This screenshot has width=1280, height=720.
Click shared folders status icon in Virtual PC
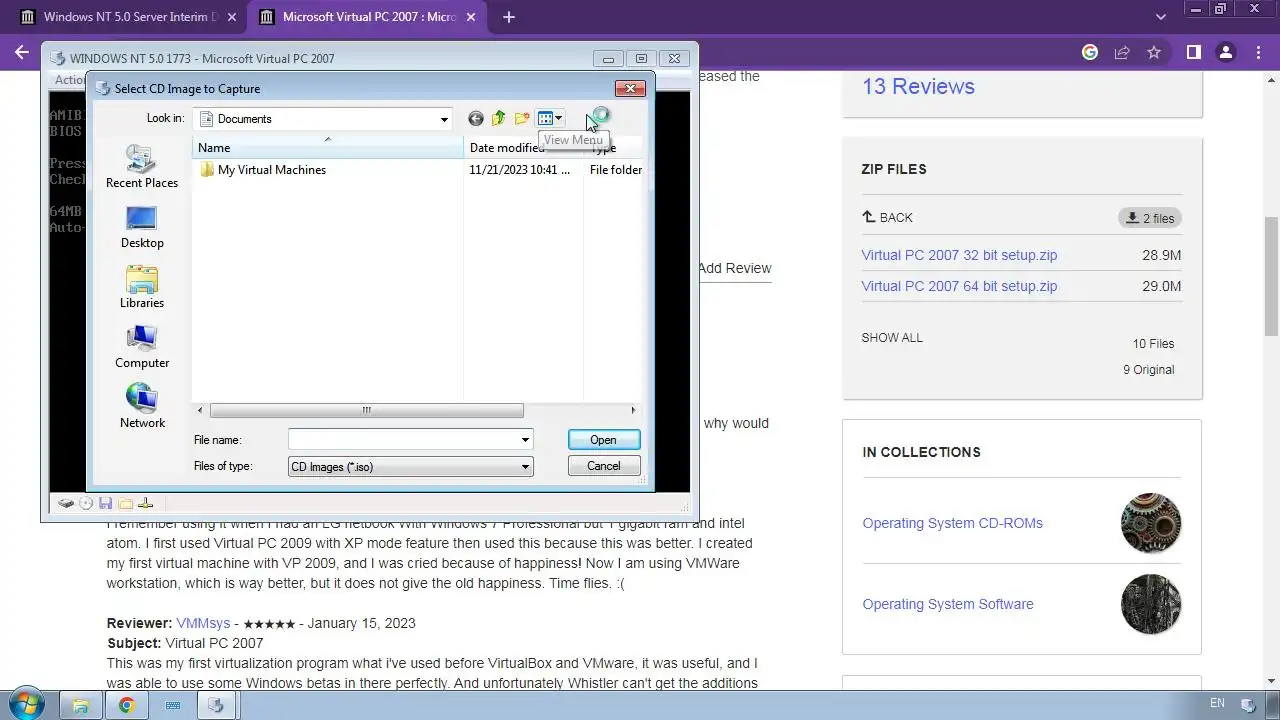[x=126, y=504]
